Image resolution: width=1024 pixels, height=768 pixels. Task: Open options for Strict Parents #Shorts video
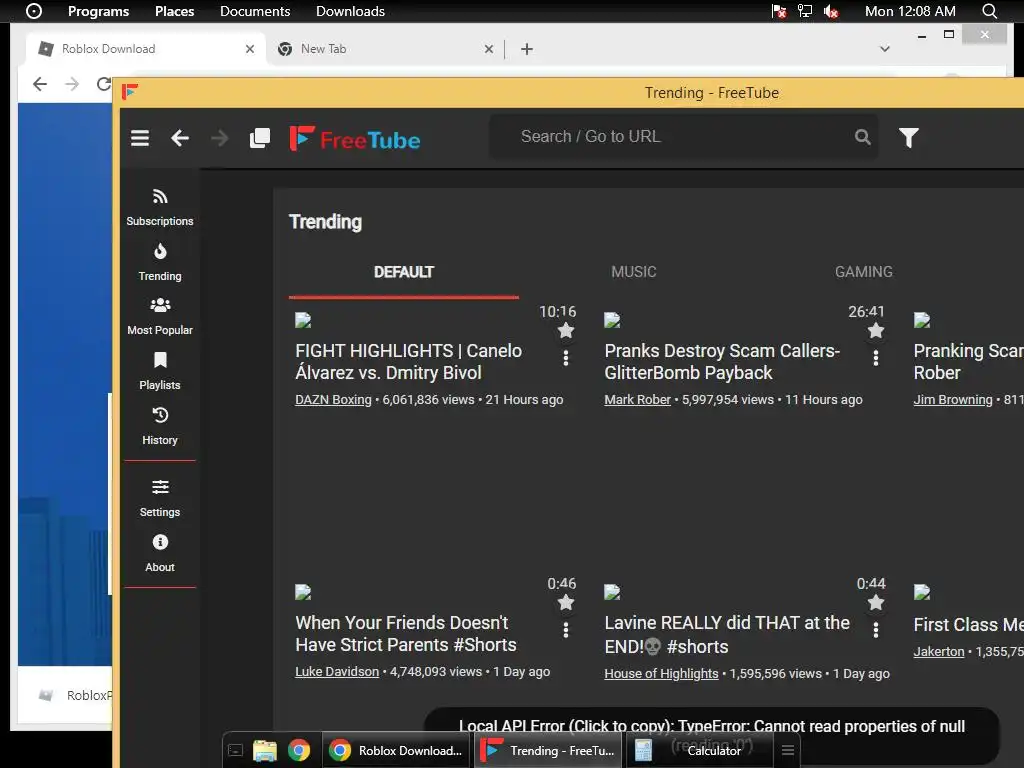pyautogui.click(x=566, y=630)
